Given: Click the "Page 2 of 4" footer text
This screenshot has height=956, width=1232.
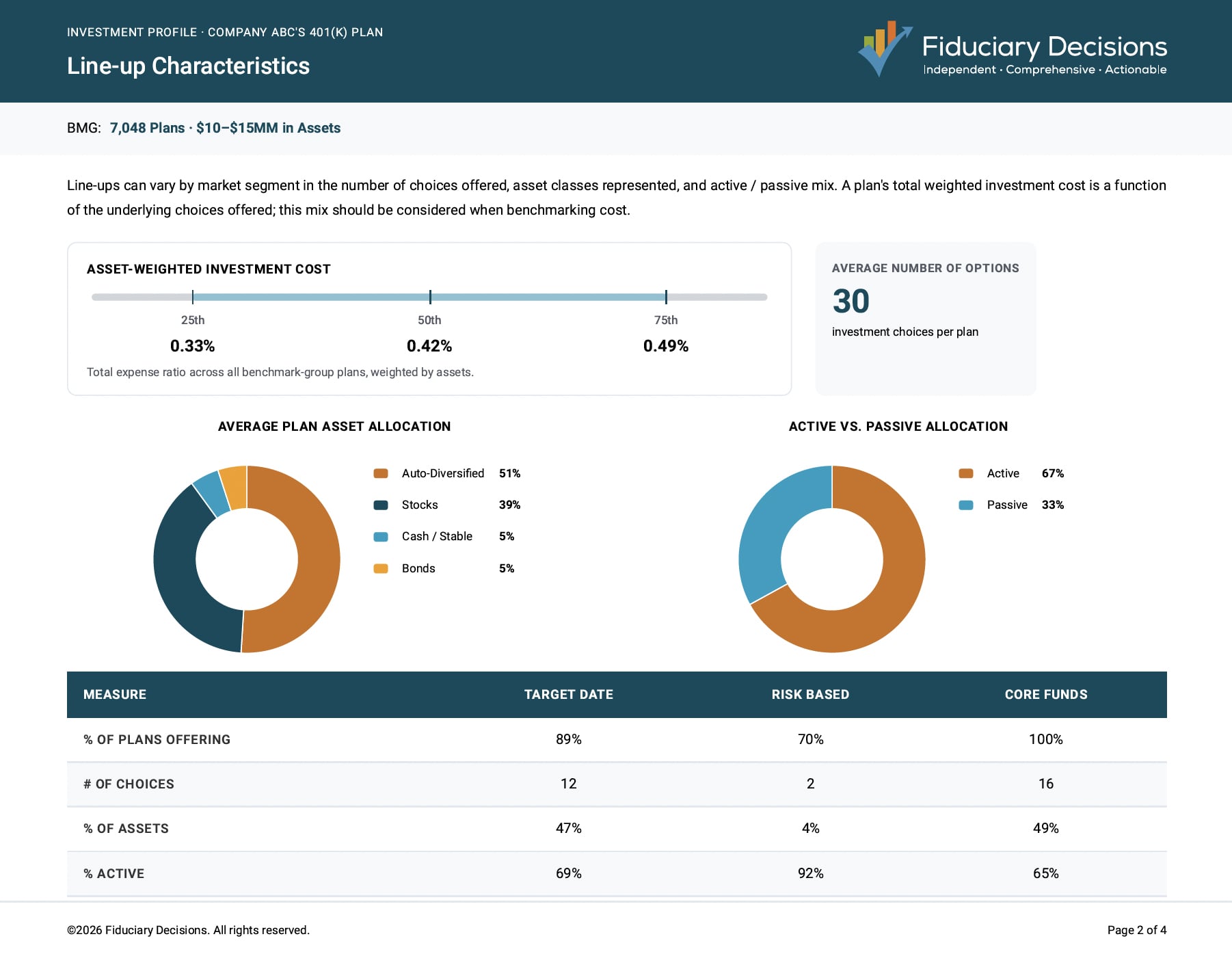Looking at the screenshot, I should click(1137, 930).
